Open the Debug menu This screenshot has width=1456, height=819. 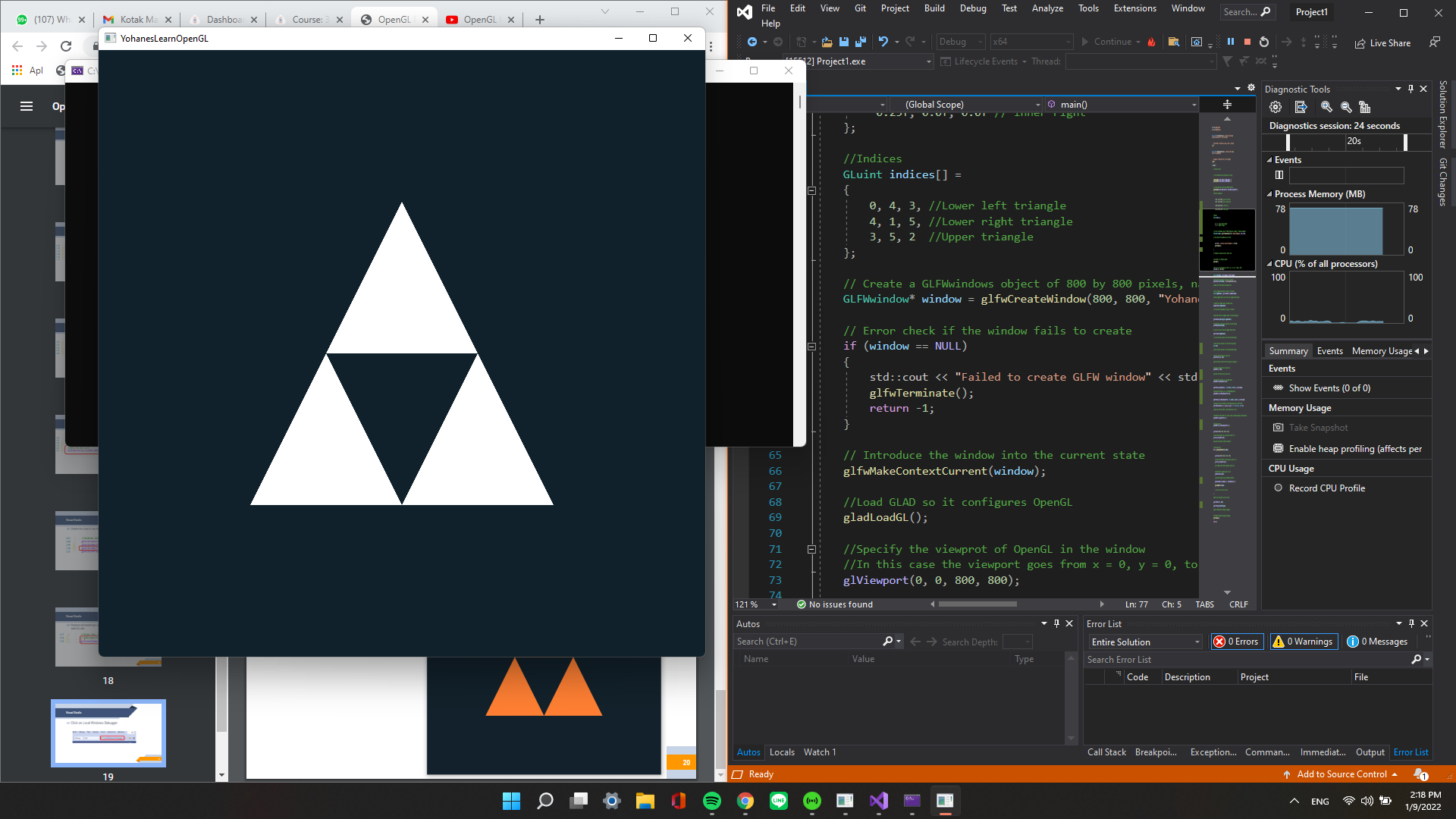click(x=973, y=8)
